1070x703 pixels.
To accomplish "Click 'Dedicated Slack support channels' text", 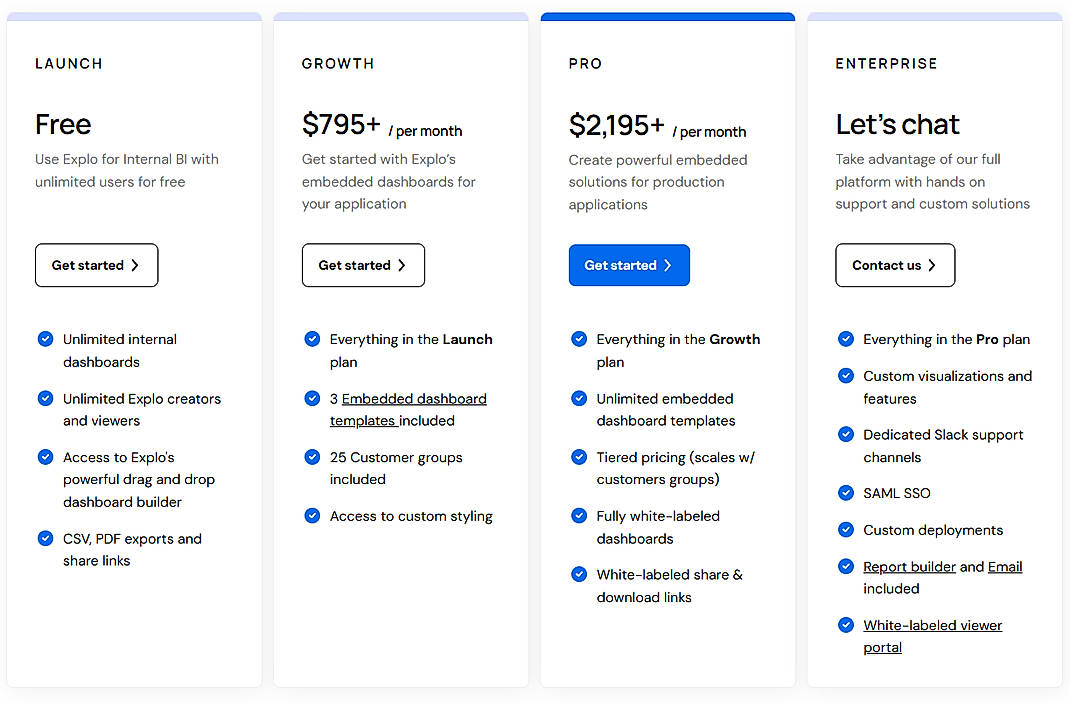I will point(943,446).
